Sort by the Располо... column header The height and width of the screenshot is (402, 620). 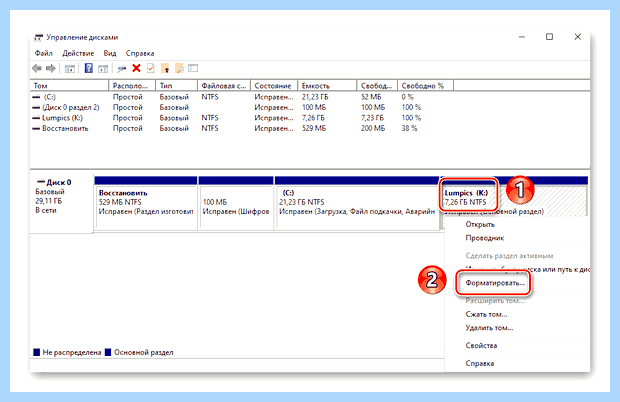click(132, 86)
